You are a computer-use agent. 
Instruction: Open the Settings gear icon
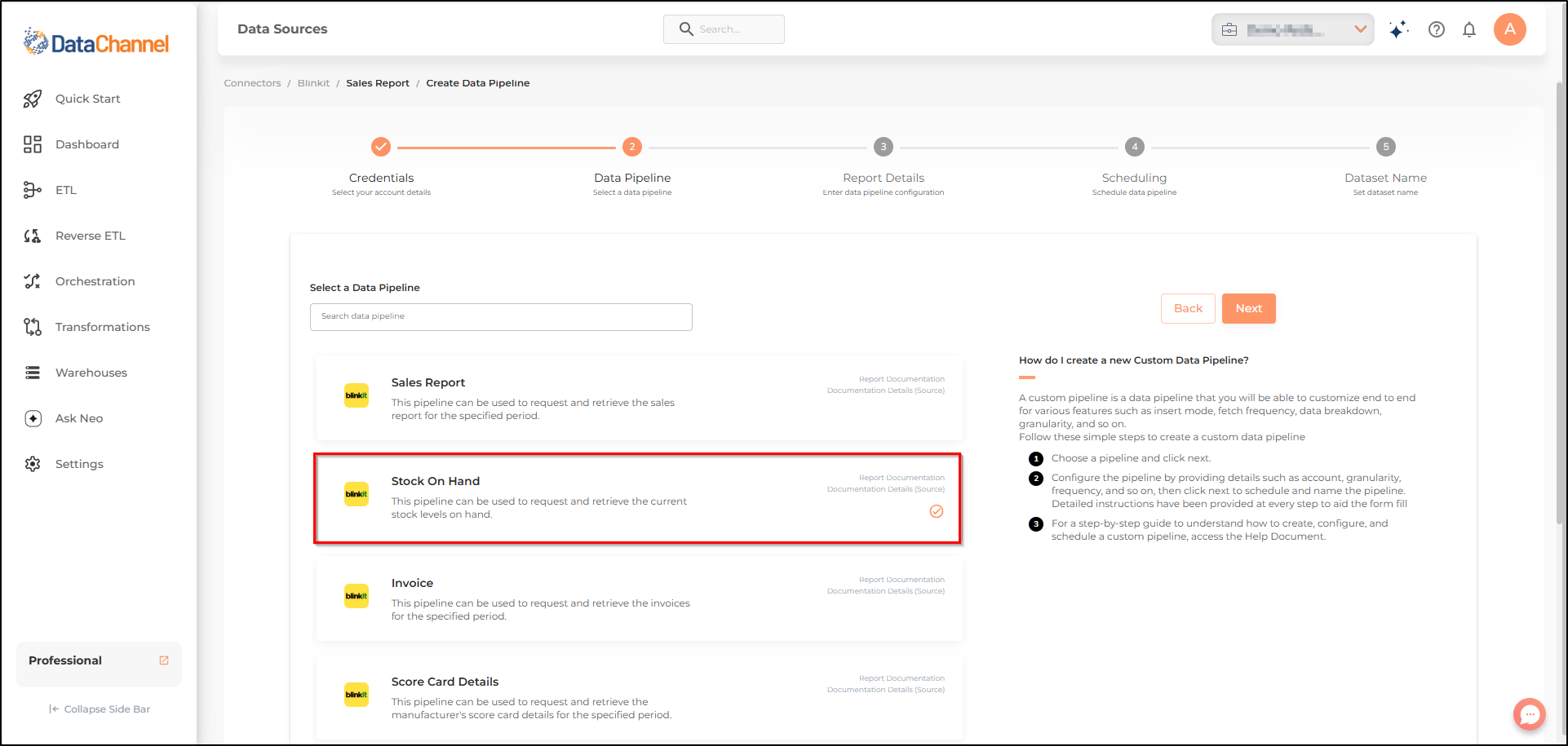click(33, 464)
